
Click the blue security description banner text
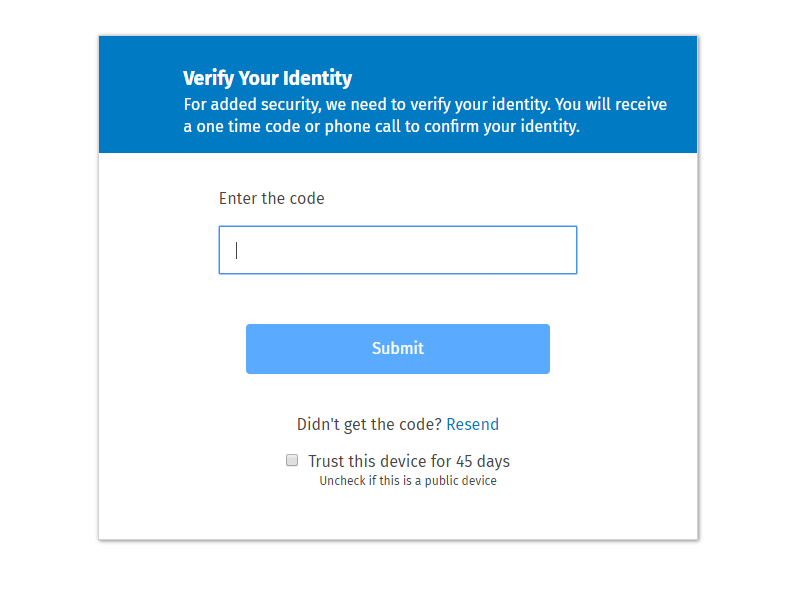[x=425, y=115]
